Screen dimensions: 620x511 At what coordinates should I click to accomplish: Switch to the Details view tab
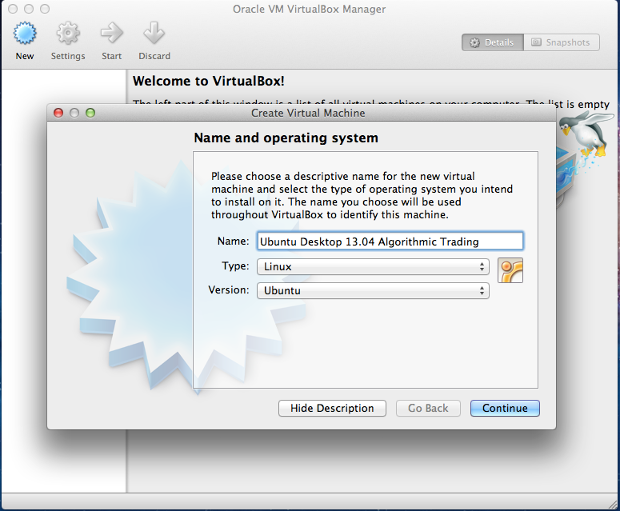click(493, 42)
